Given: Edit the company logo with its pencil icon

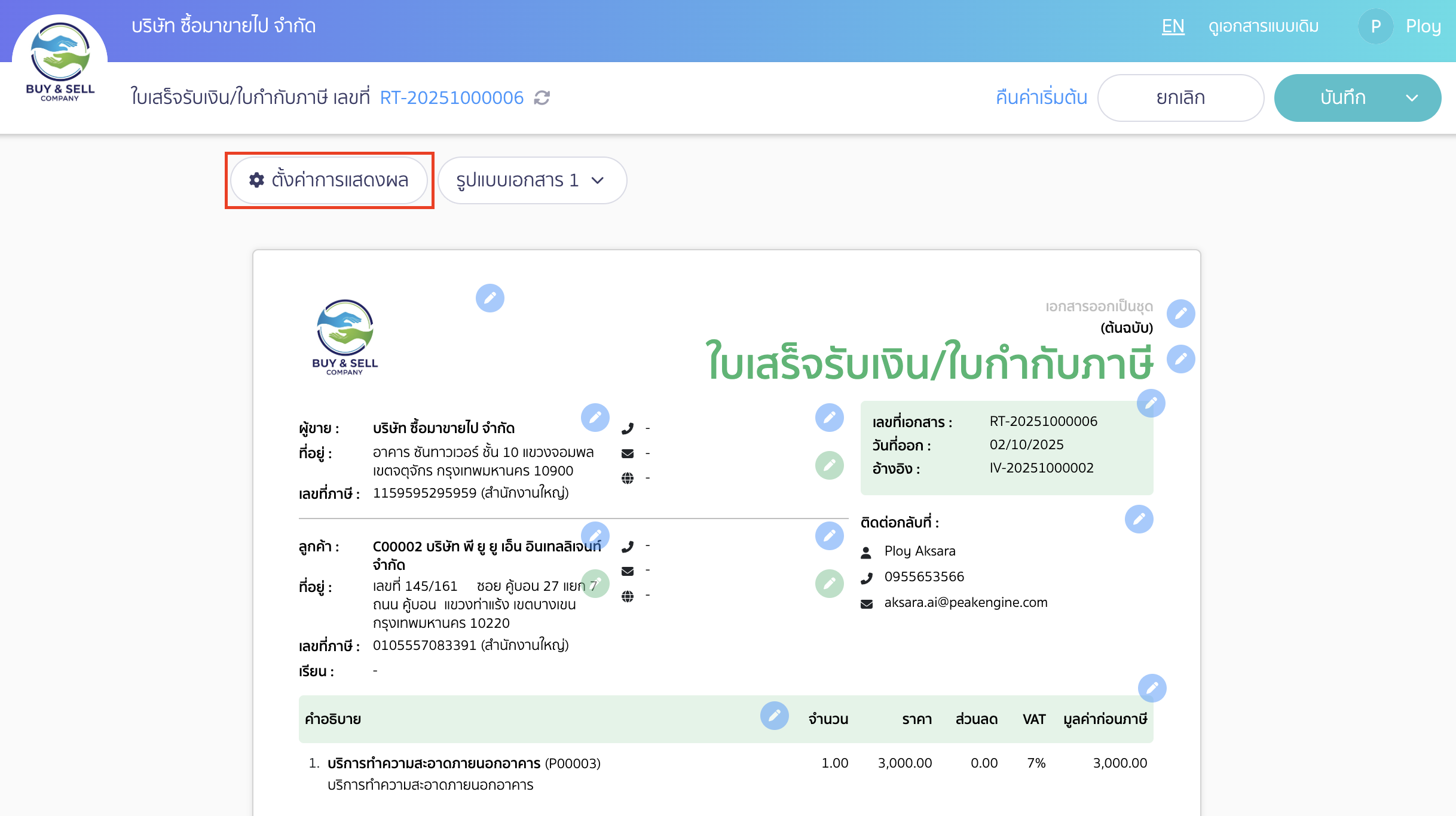Looking at the screenshot, I should [x=490, y=298].
